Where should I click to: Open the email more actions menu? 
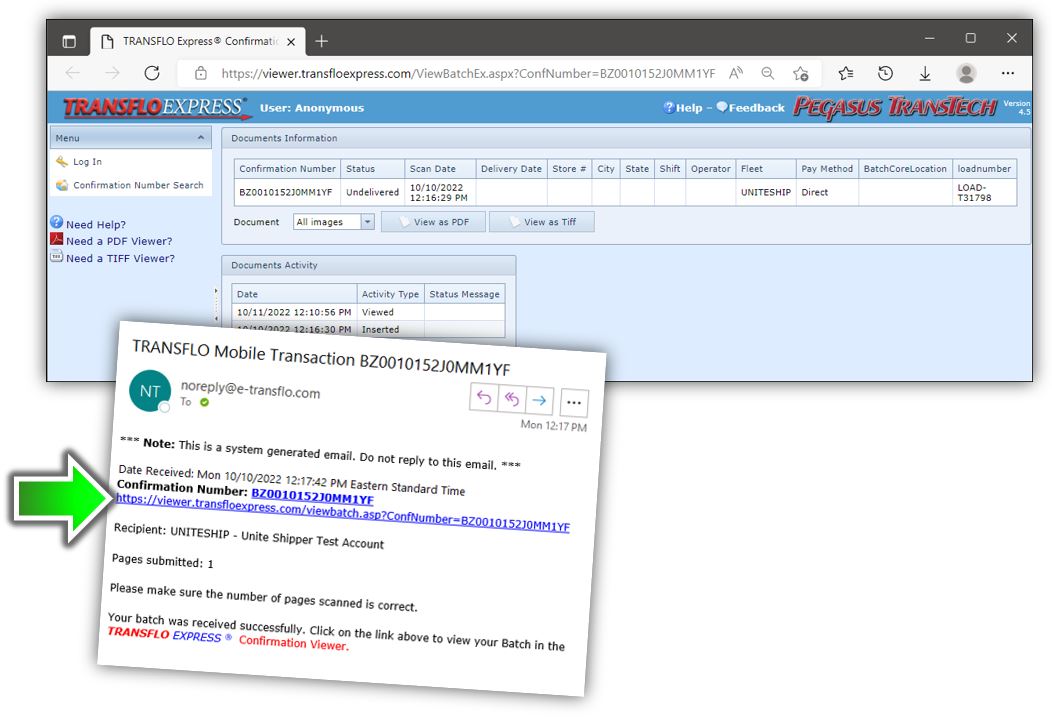pyautogui.click(x=574, y=402)
